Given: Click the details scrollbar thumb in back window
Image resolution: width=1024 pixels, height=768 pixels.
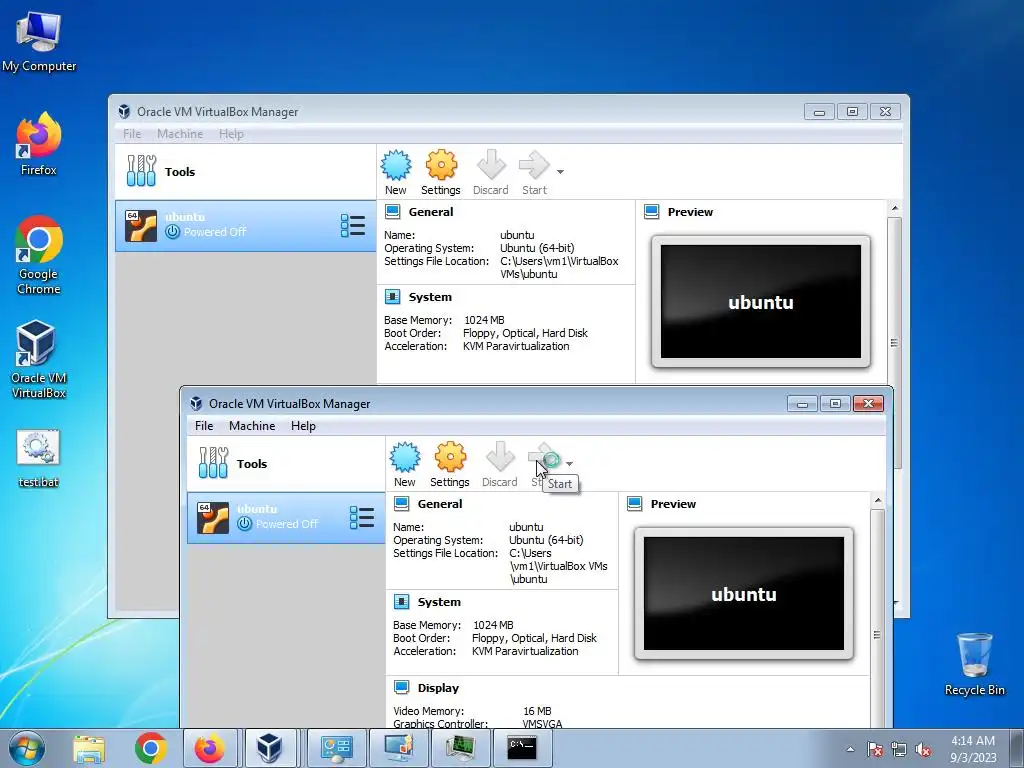Looking at the screenshot, I should [895, 343].
